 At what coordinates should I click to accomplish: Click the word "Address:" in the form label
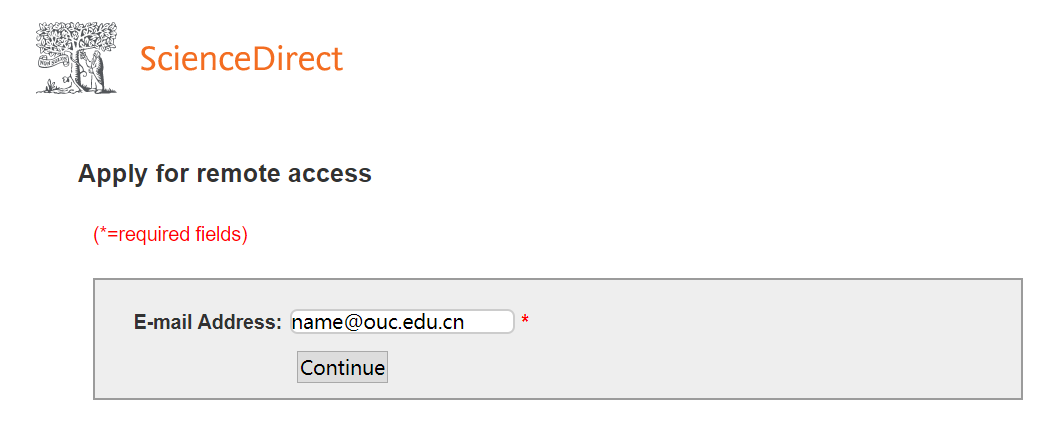click(240, 322)
